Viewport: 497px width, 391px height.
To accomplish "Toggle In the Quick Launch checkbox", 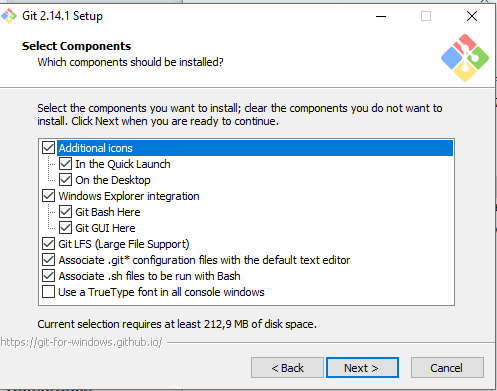I will [x=65, y=164].
